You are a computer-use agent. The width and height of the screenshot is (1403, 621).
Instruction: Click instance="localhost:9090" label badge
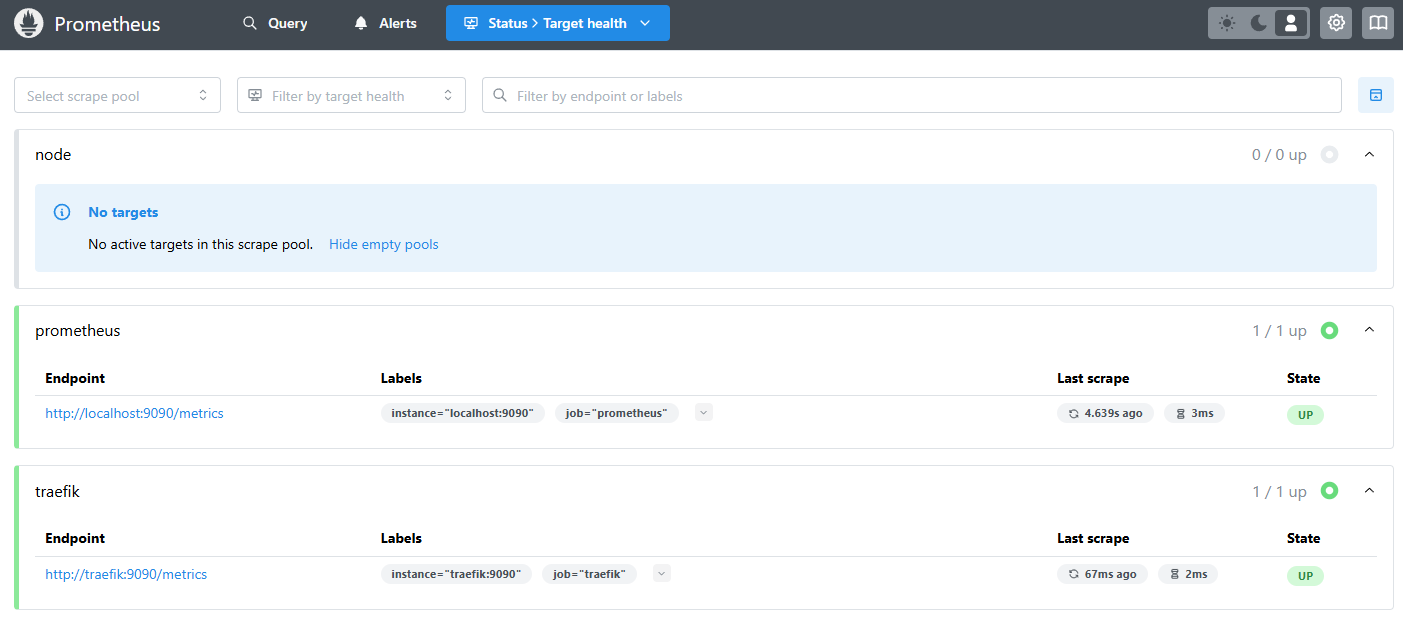point(463,413)
